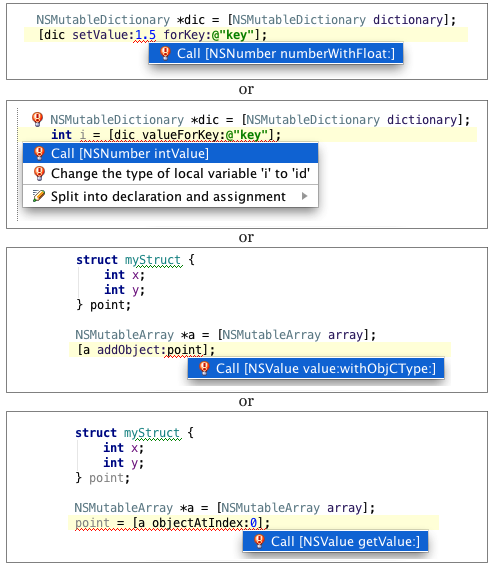
Task: Click underlined point argument in addObject call
Action: click(x=184, y=350)
